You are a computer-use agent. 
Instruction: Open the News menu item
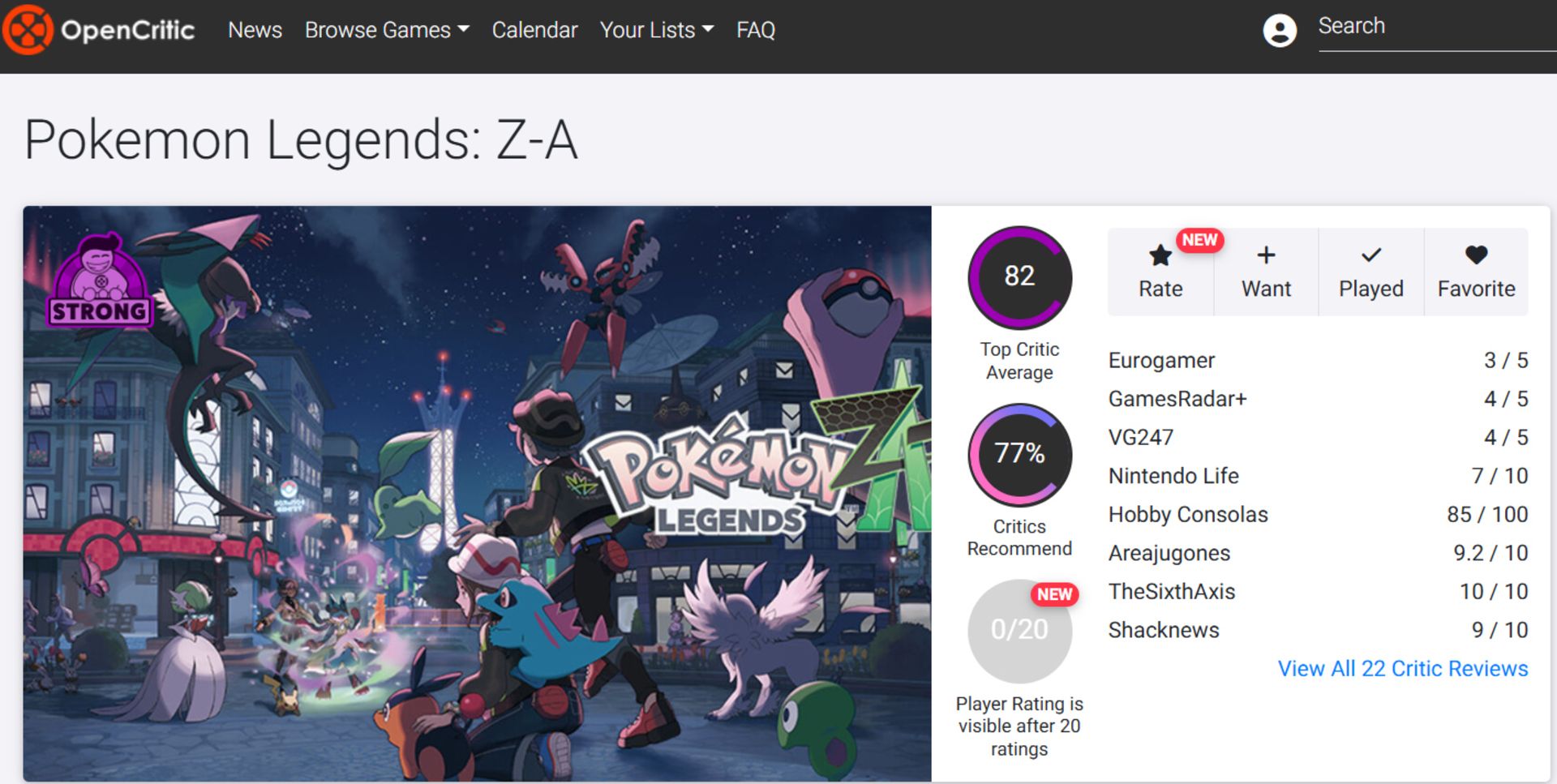coord(255,30)
